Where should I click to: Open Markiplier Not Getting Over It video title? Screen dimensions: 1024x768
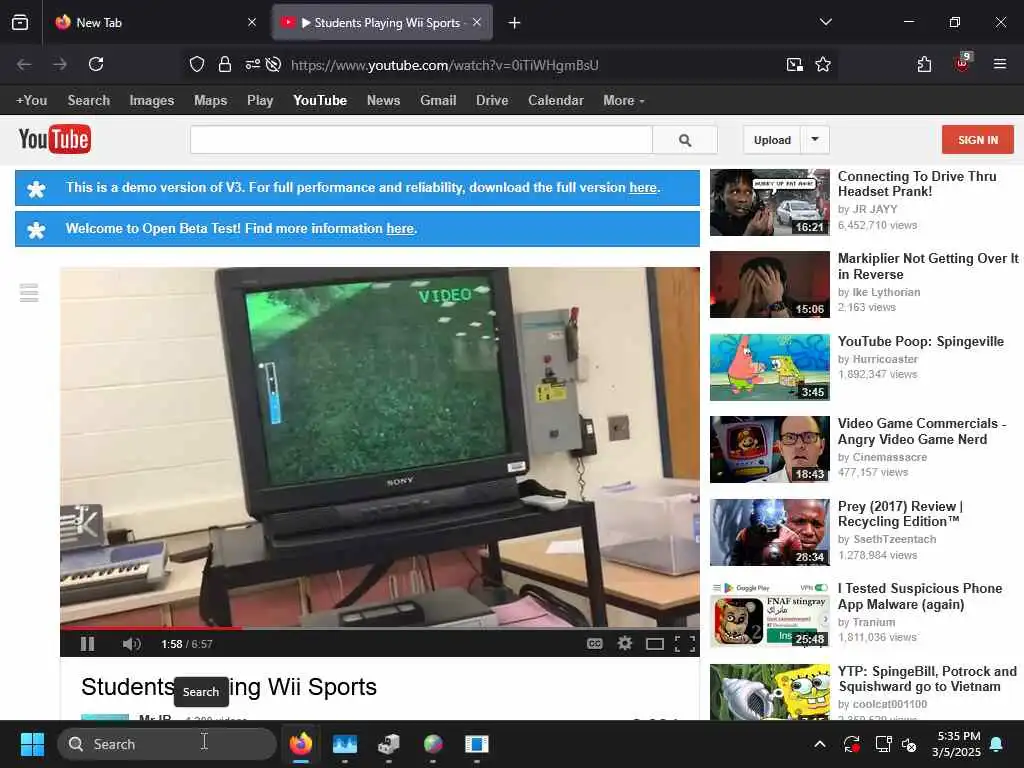(x=928, y=266)
